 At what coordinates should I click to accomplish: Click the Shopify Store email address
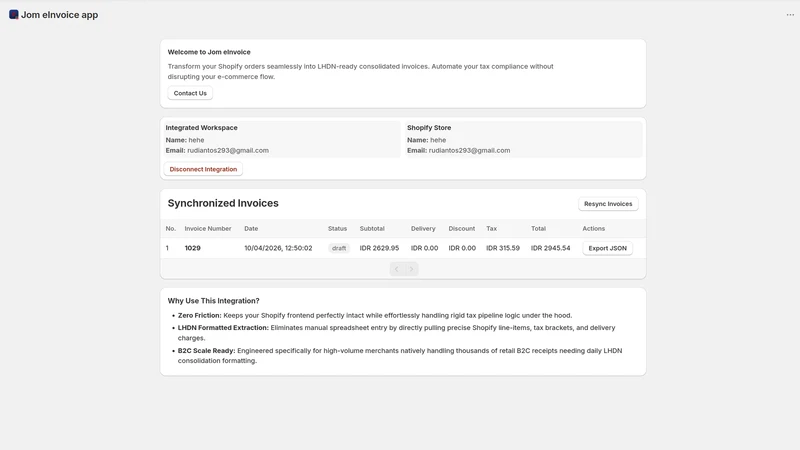[469, 151]
